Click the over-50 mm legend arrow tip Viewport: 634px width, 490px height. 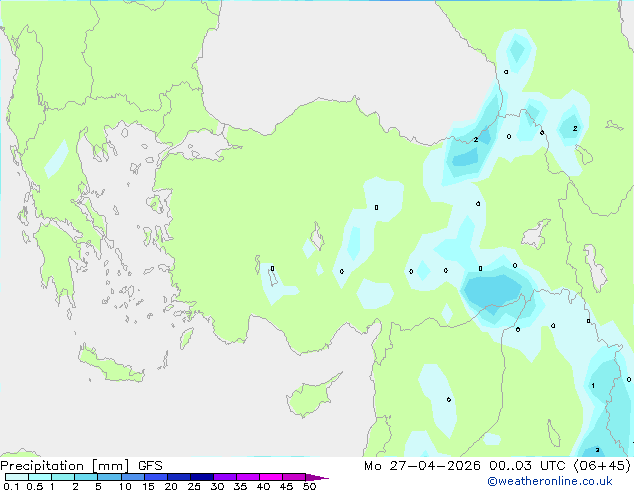pos(317,477)
